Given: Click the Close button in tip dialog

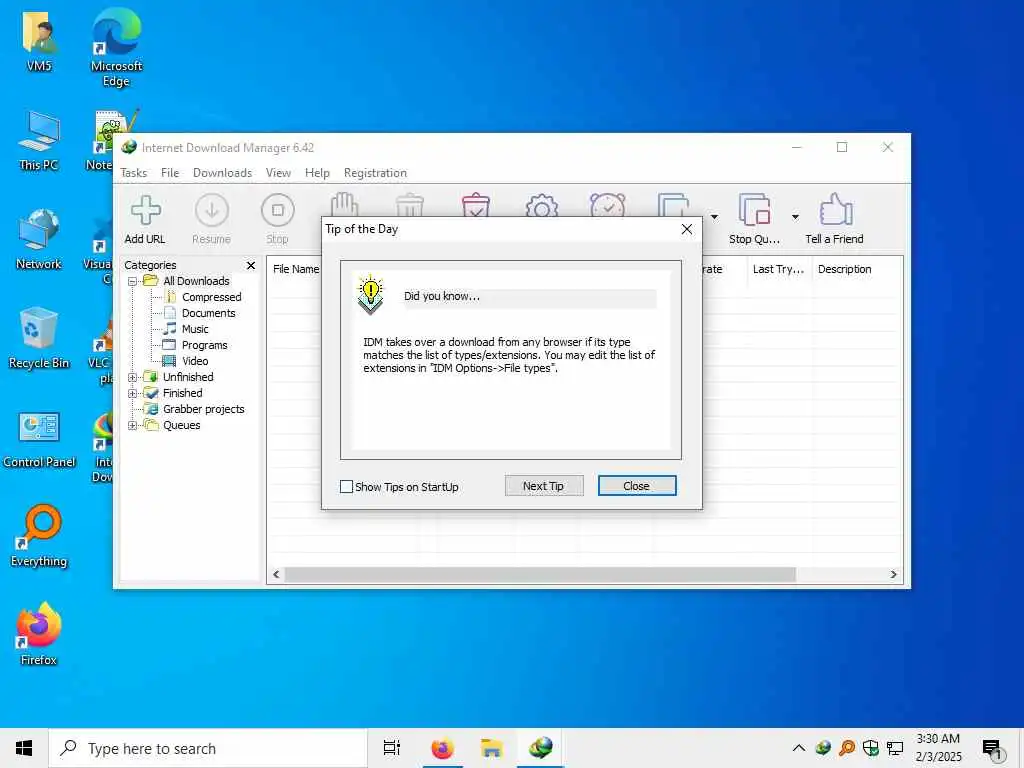Looking at the screenshot, I should tap(637, 486).
